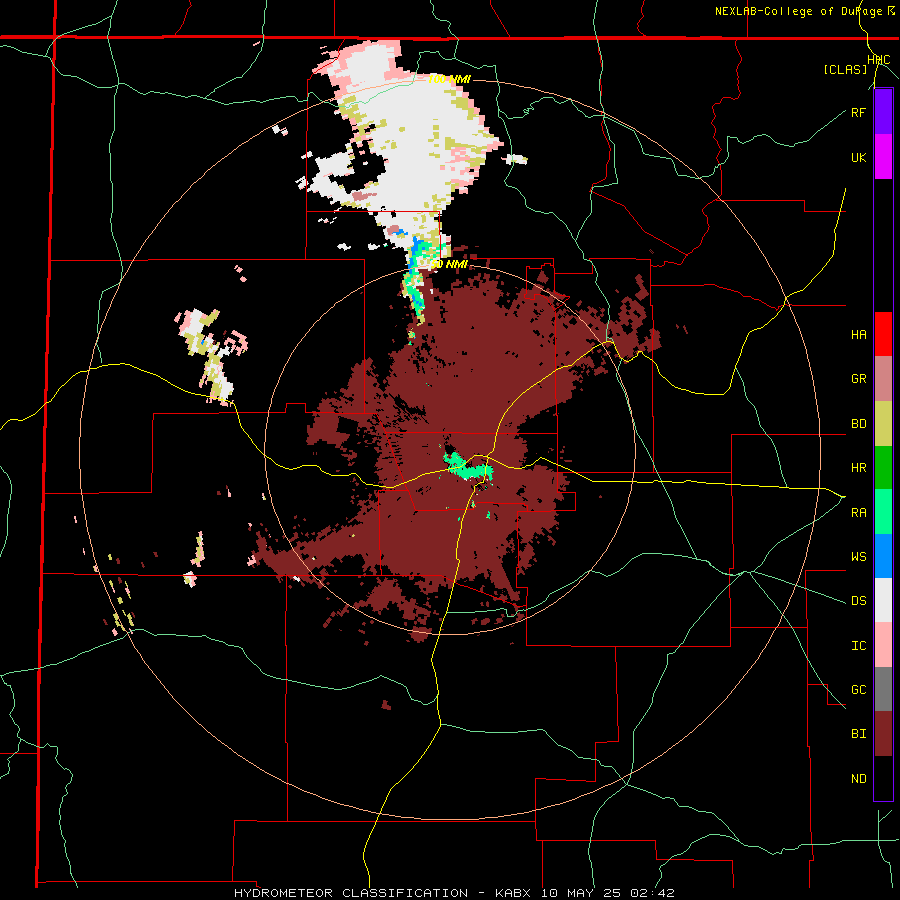Click the RA legend label
This screenshot has width=900, height=900.
pyautogui.click(x=858, y=513)
